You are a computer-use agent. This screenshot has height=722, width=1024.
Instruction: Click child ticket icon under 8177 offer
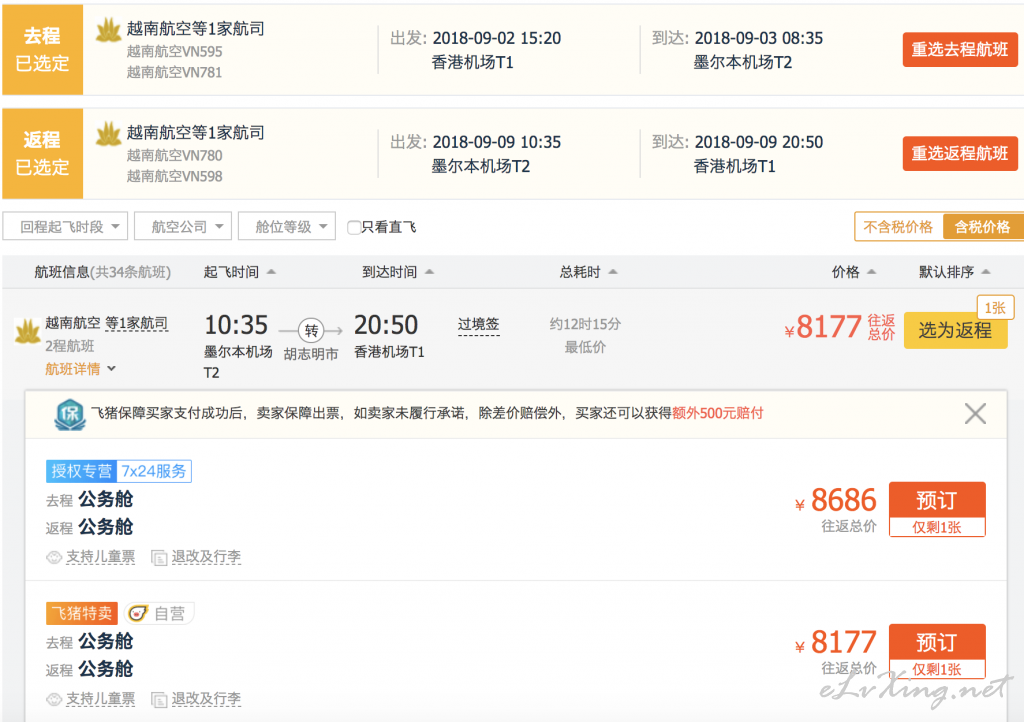click(x=54, y=700)
